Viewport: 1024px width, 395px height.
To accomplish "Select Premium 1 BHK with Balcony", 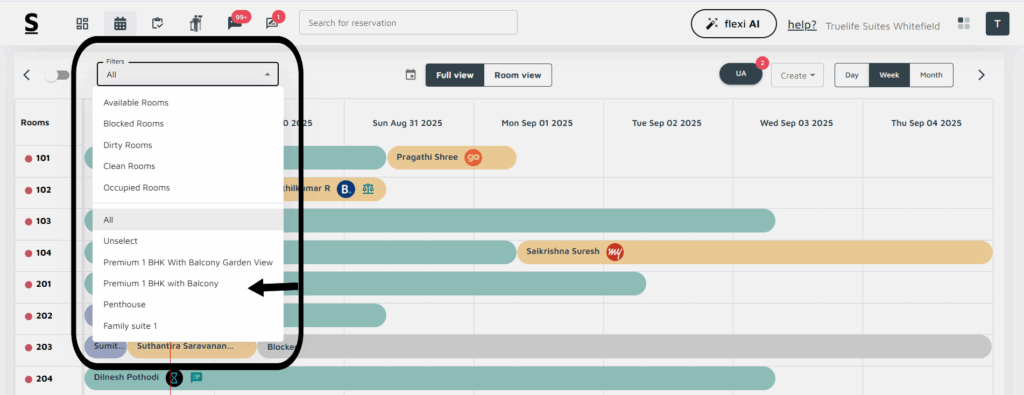I will tap(188, 283).
